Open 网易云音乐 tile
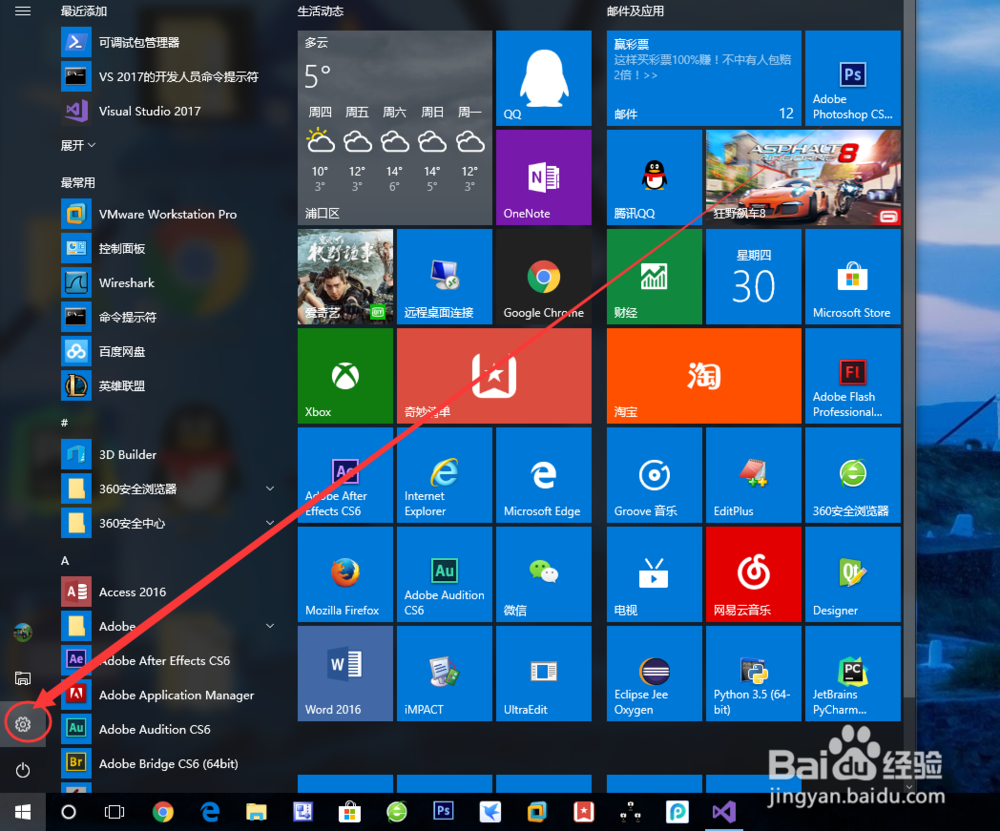The height and width of the screenshot is (831, 1000). pos(753,574)
